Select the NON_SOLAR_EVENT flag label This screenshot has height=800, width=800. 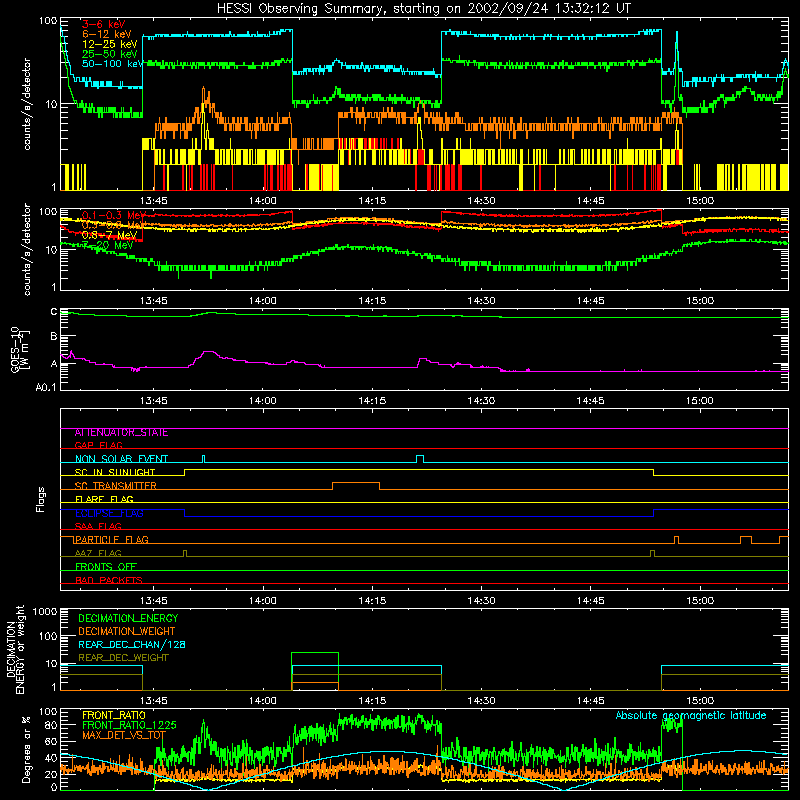click(x=121, y=459)
